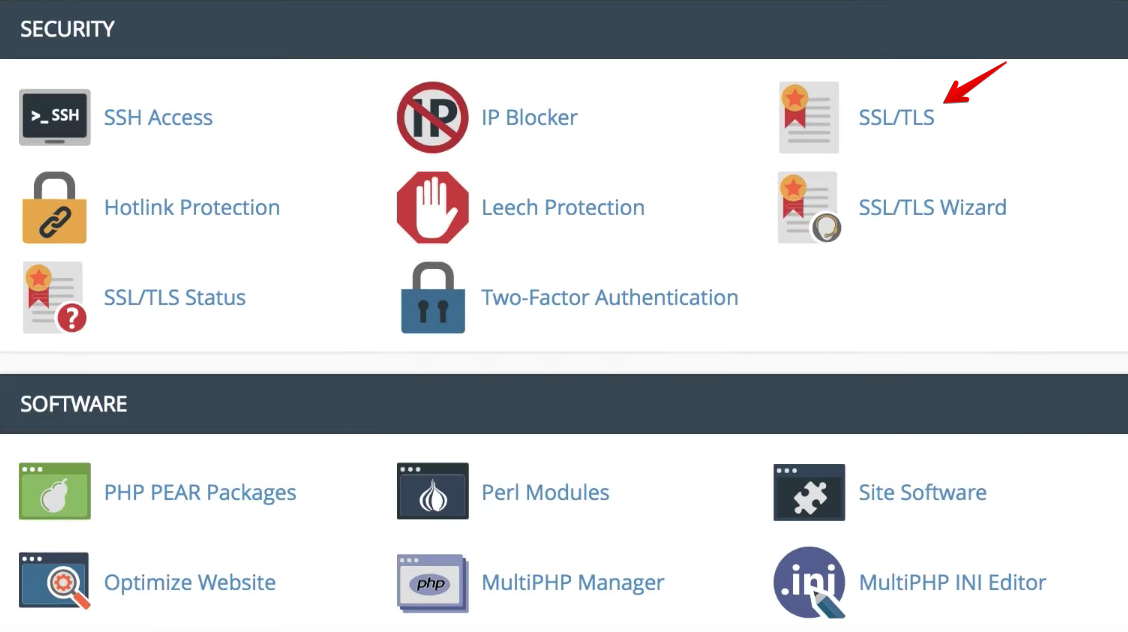Click the SSL/TLS certificate icon

tap(809, 118)
